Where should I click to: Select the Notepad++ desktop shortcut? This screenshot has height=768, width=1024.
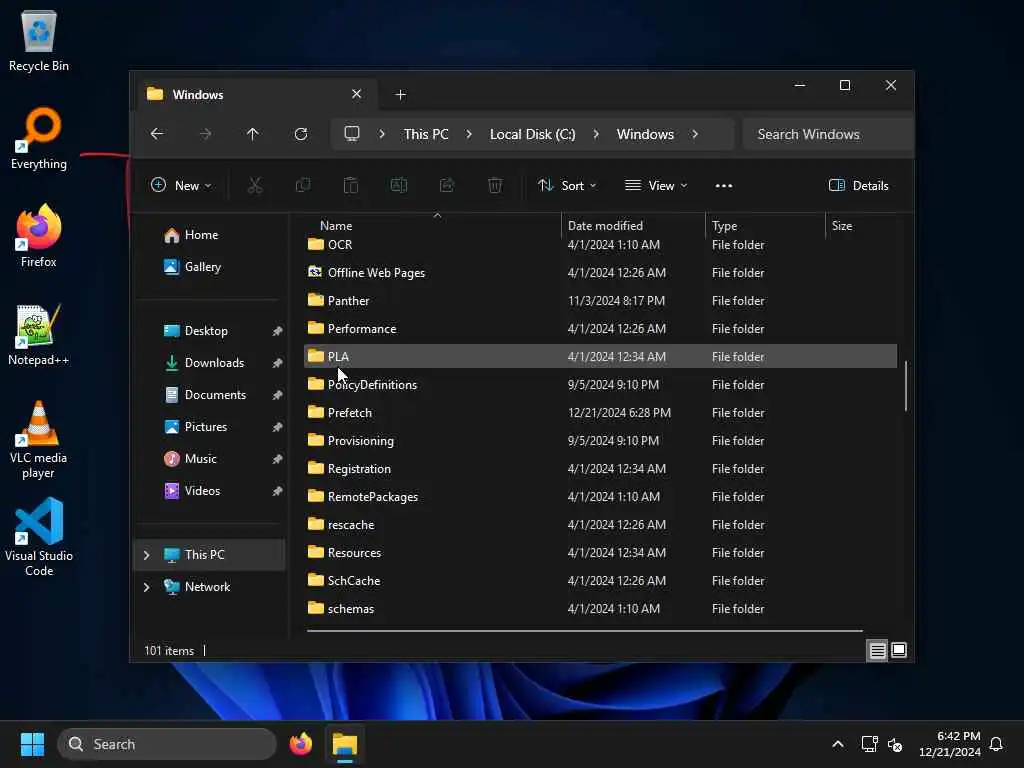39,334
